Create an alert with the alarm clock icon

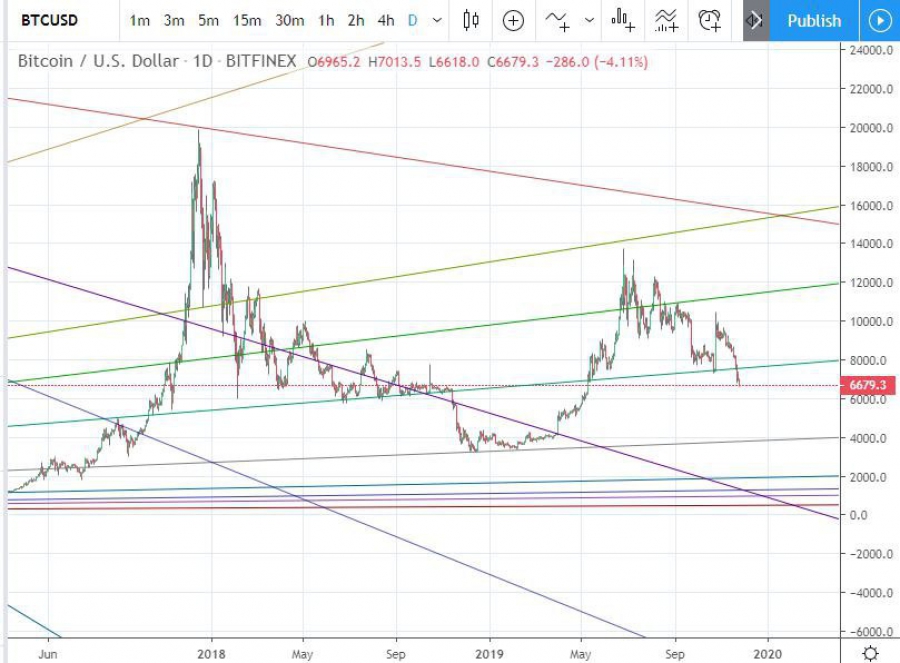[x=709, y=21]
